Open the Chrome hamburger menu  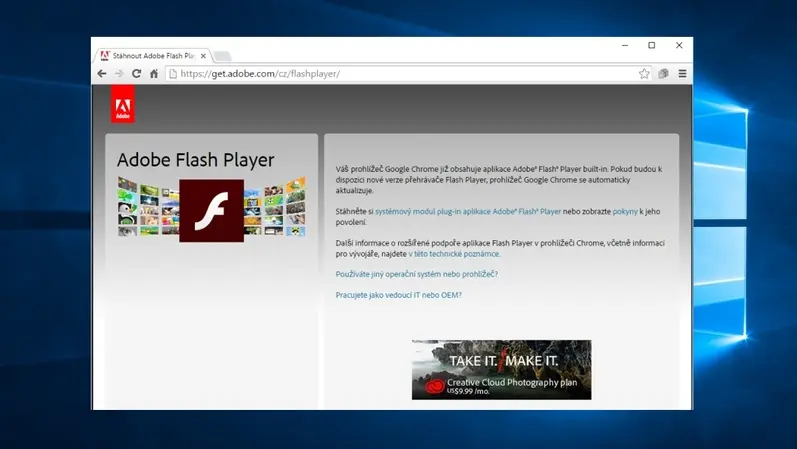[x=682, y=74]
